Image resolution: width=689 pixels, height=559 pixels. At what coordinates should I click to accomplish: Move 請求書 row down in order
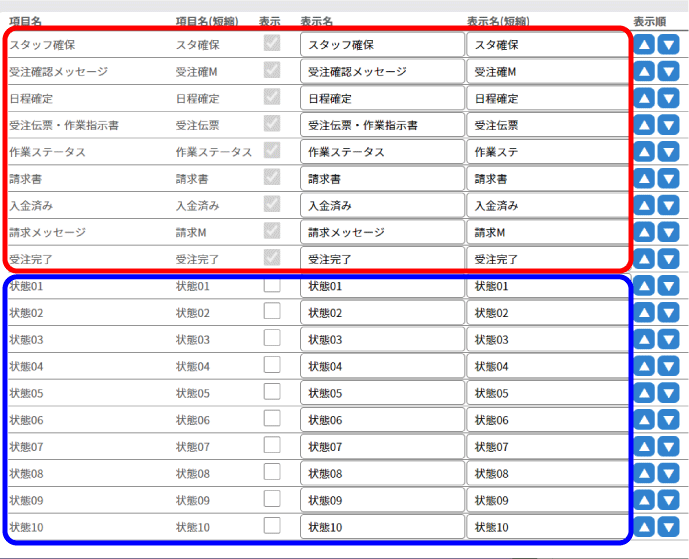668,179
